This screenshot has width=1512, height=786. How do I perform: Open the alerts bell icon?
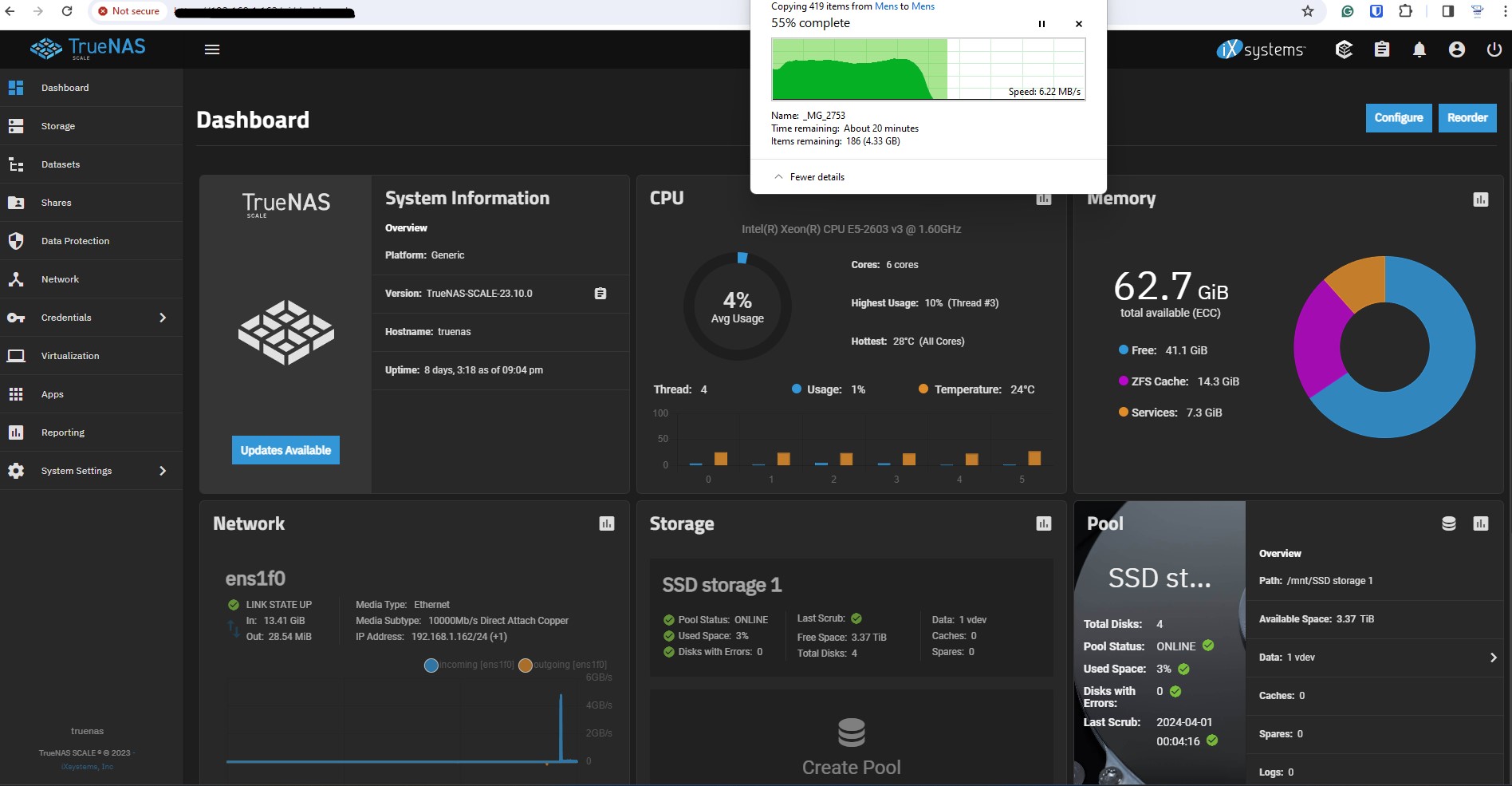click(1419, 49)
